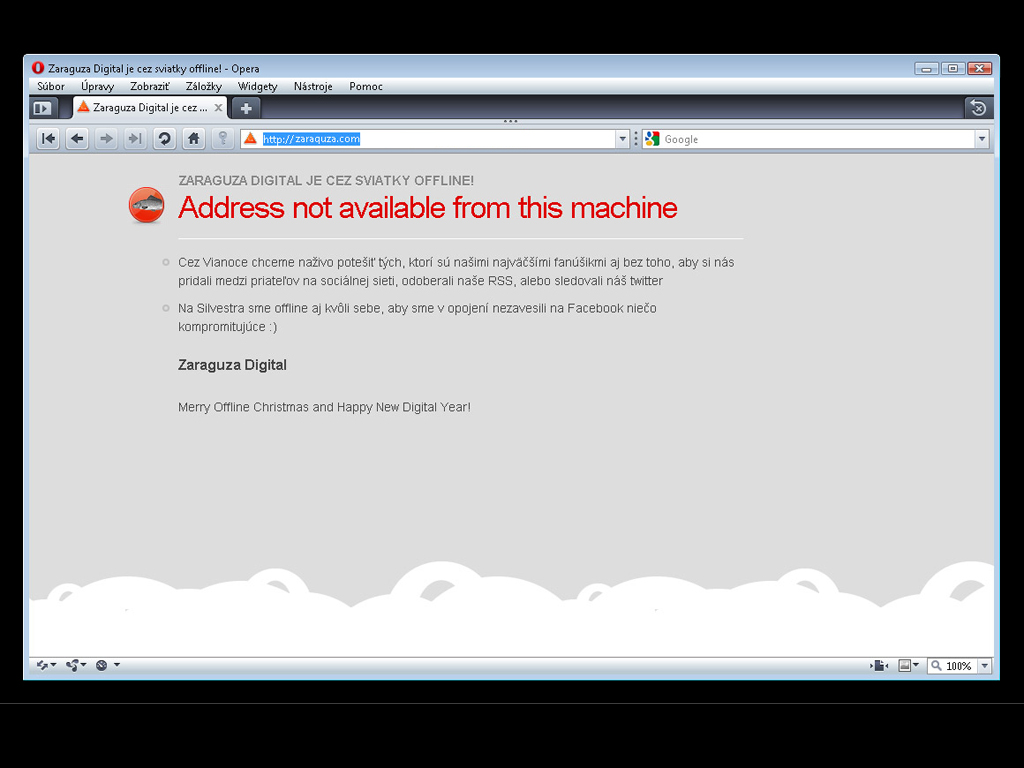Open Opera Turbo status bar icon

pyautogui.click(x=101, y=665)
